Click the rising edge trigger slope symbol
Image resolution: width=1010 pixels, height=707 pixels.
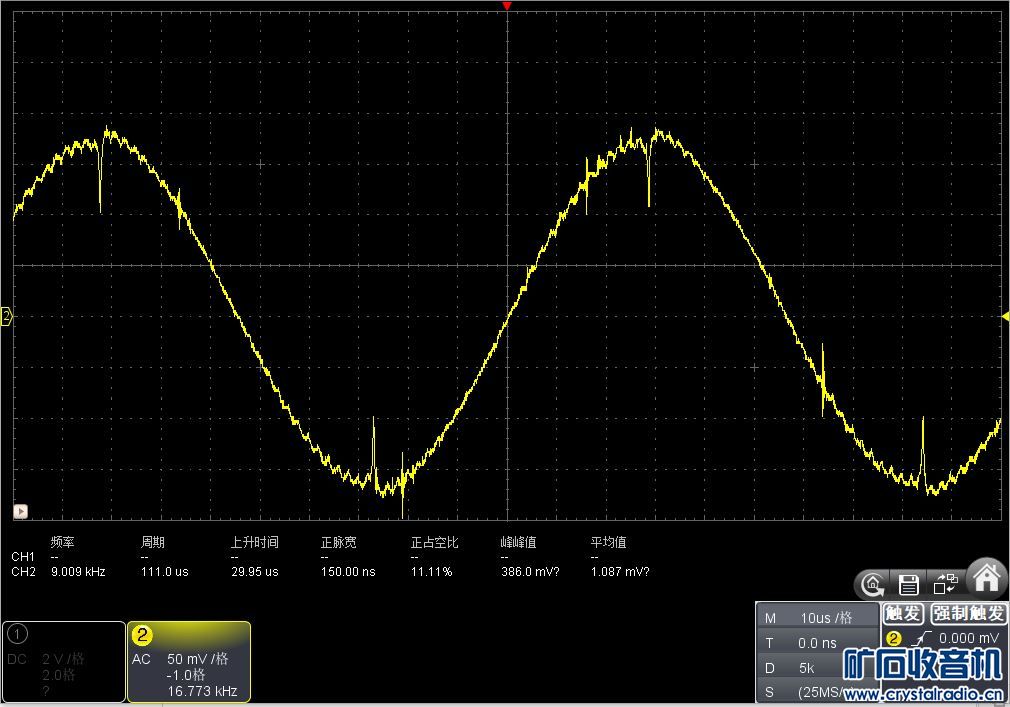point(922,638)
